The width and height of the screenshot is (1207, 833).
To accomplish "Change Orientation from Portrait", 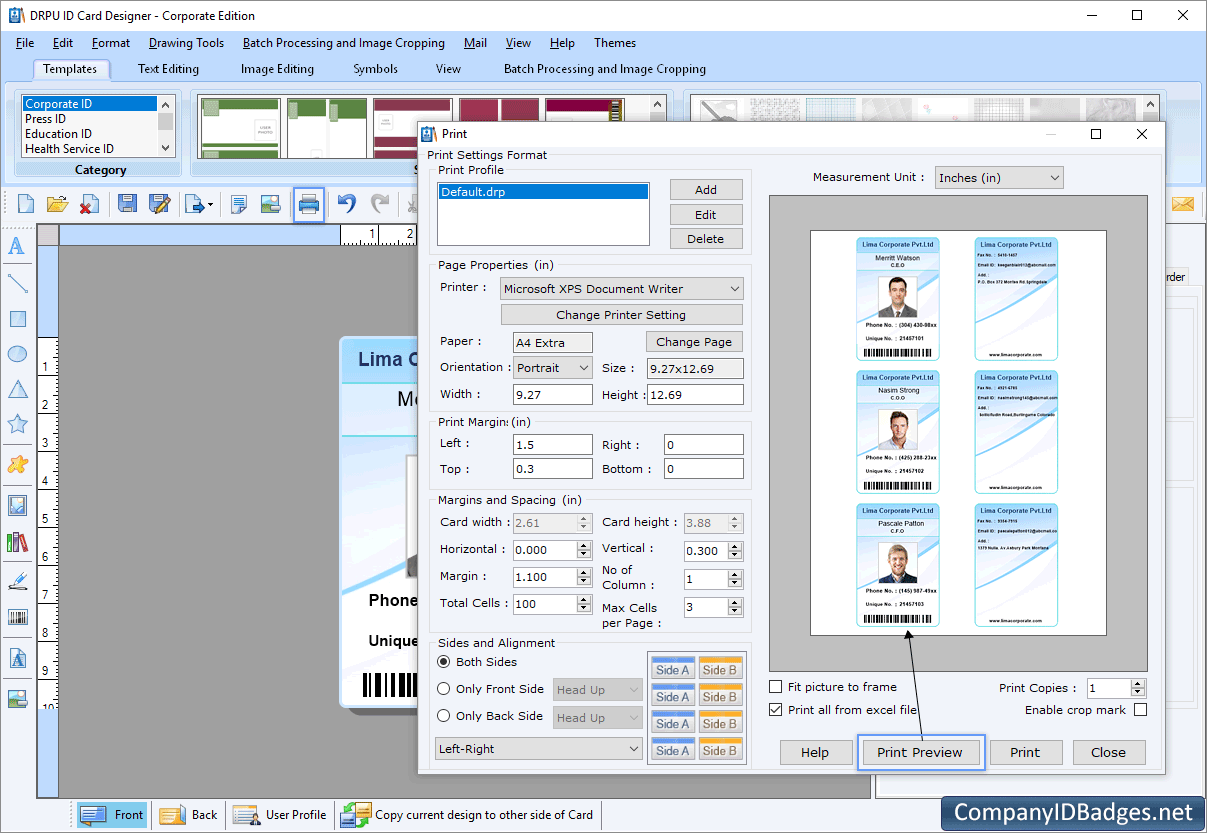I will pos(552,367).
